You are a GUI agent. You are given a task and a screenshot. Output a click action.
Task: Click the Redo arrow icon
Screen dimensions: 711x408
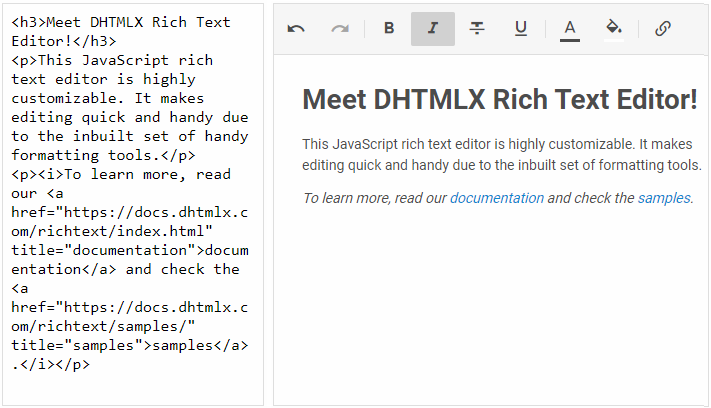tap(340, 29)
